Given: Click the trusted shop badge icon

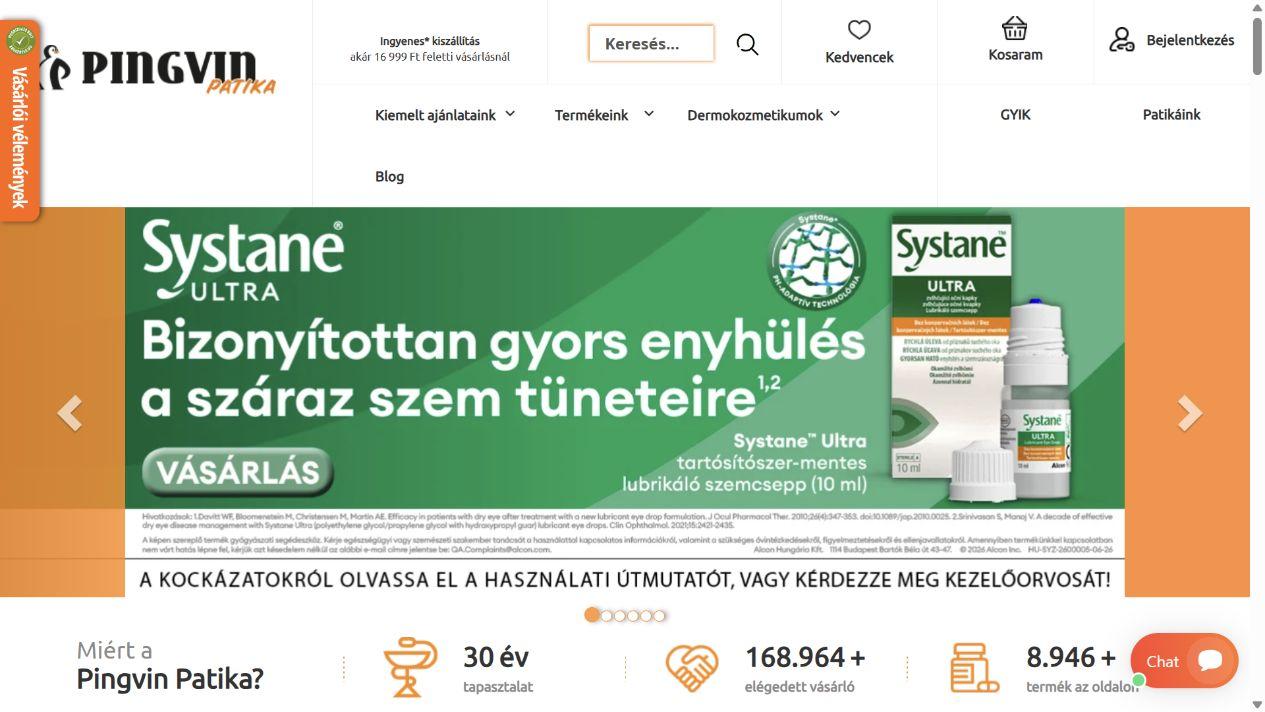Looking at the screenshot, I should click(x=20, y=42).
